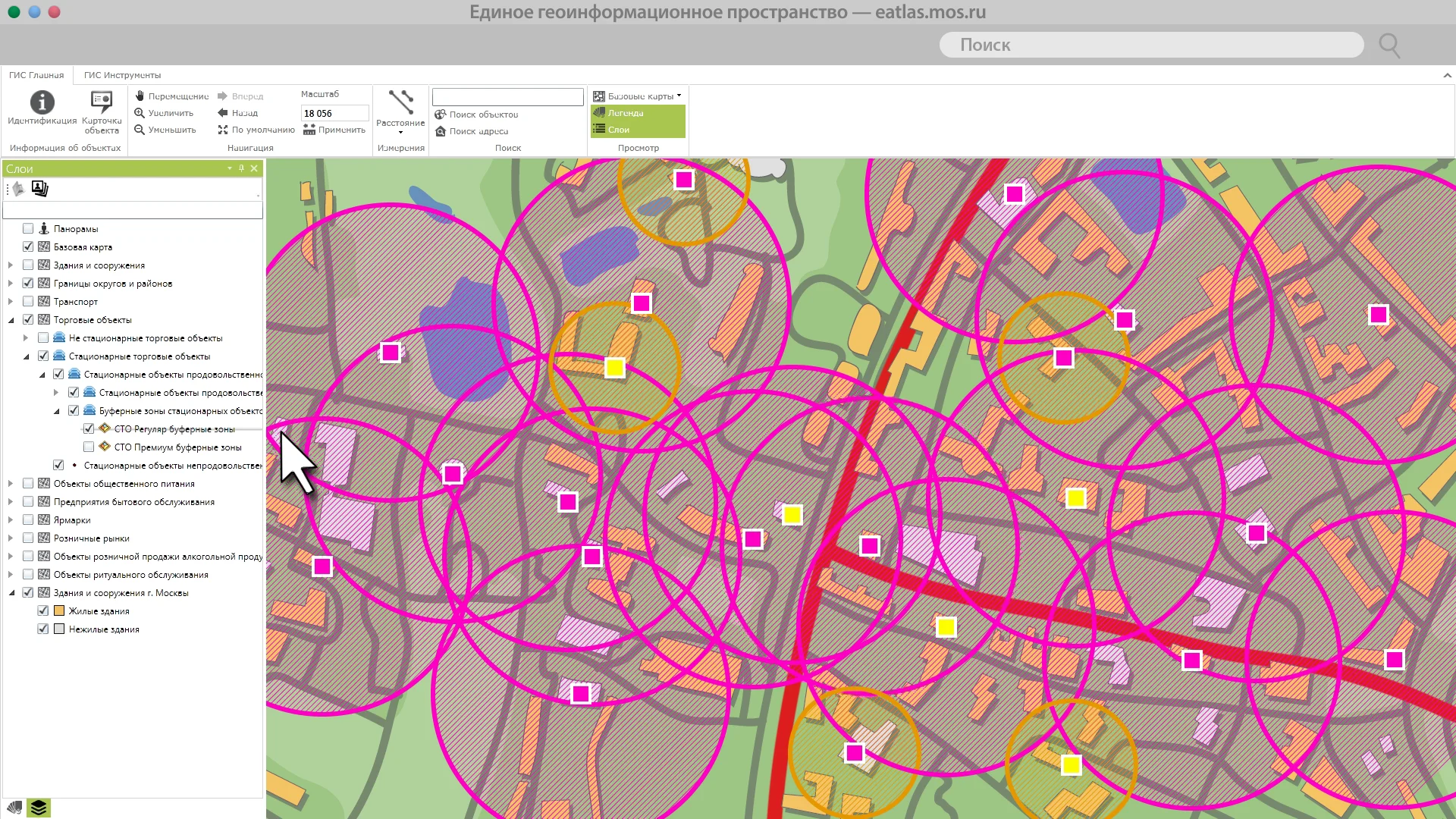Expand the top Здания и сооружения group
The image size is (1456, 819).
pyautogui.click(x=11, y=265)
